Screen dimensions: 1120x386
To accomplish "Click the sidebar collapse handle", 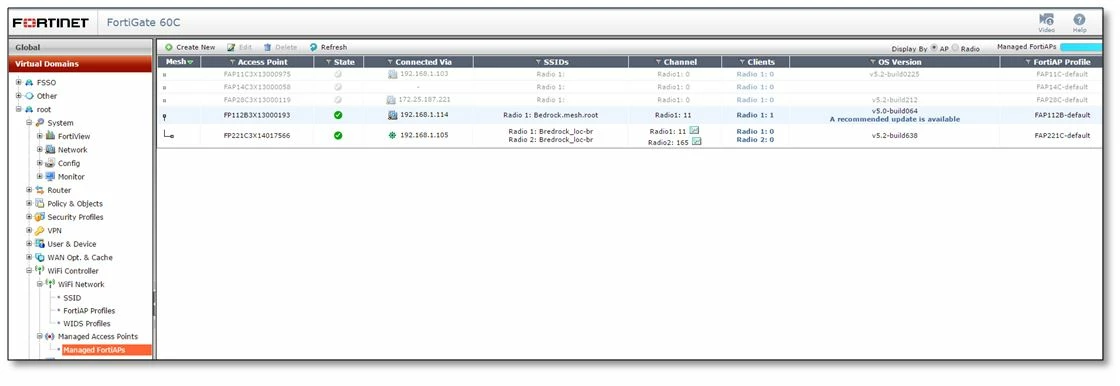I will pos(154,304).
